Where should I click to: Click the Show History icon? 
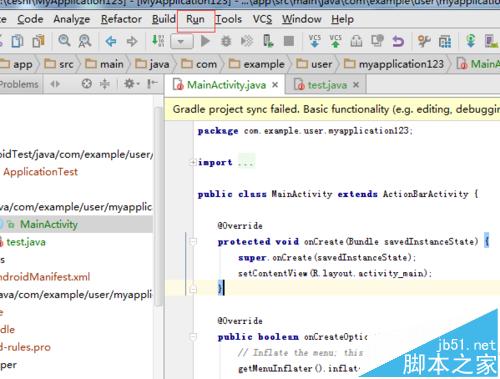click(x=377, y=41)
